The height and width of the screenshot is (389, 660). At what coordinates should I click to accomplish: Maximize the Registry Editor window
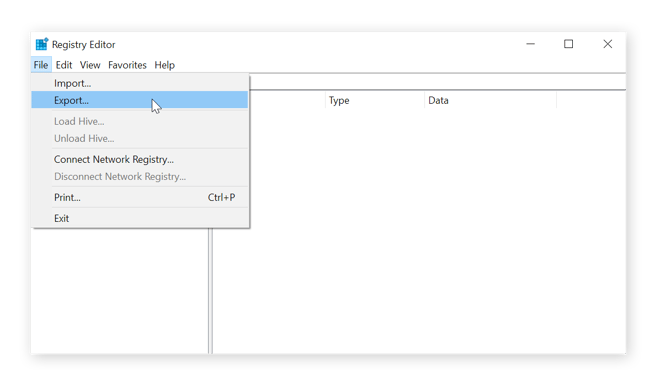tap(569, 44)
